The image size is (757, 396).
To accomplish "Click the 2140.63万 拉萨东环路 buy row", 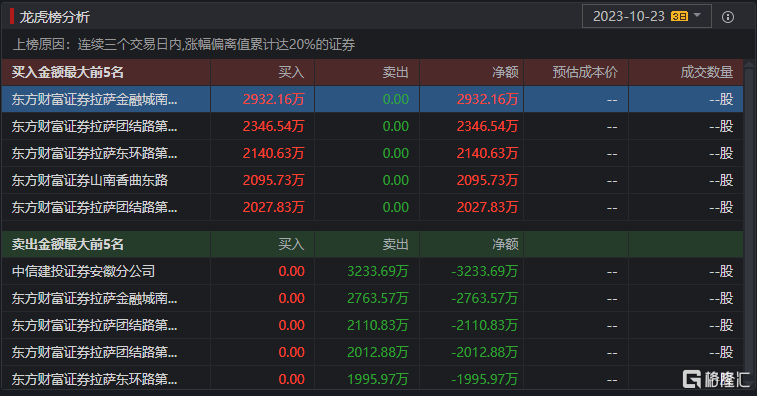I will click(372, 154).
